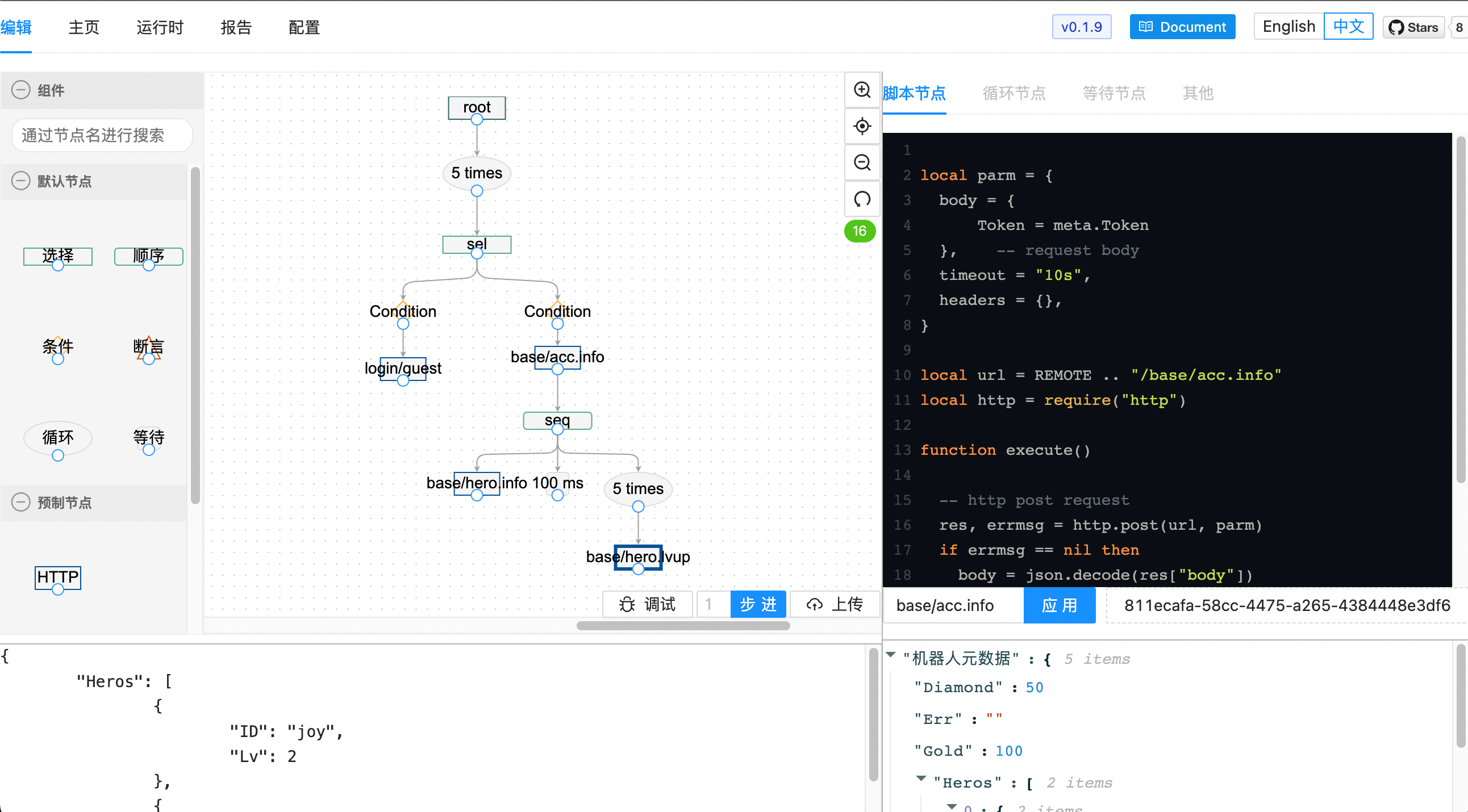Viewport: 1468px width, 812px height.
Task: Click the lower 5 times loop node
Action: pos(637,489)
